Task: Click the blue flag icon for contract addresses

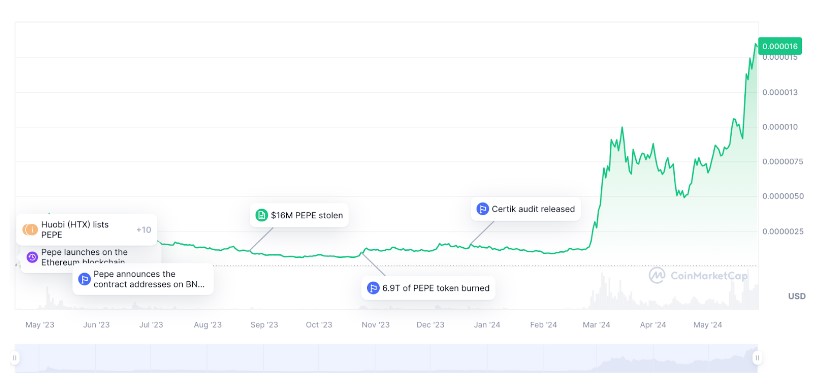Action: [85, 279]
